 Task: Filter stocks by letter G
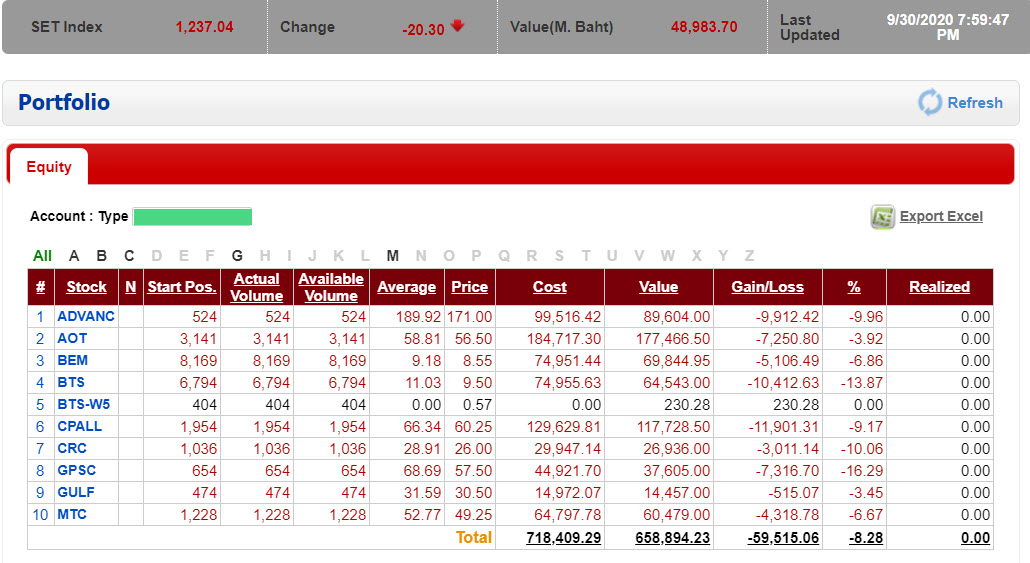pyautogui.click(x=237, y=256)
